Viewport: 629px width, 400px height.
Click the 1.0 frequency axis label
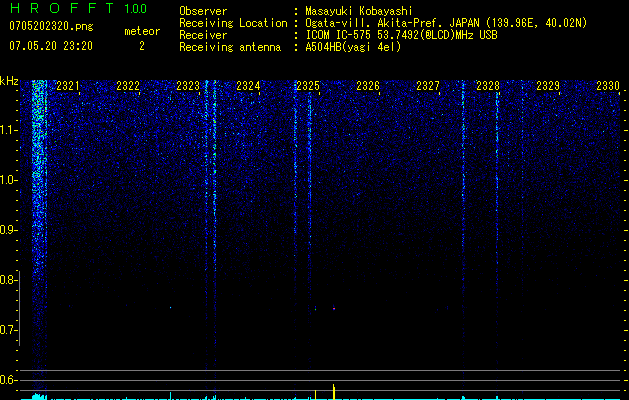click(x=8, y=180)
